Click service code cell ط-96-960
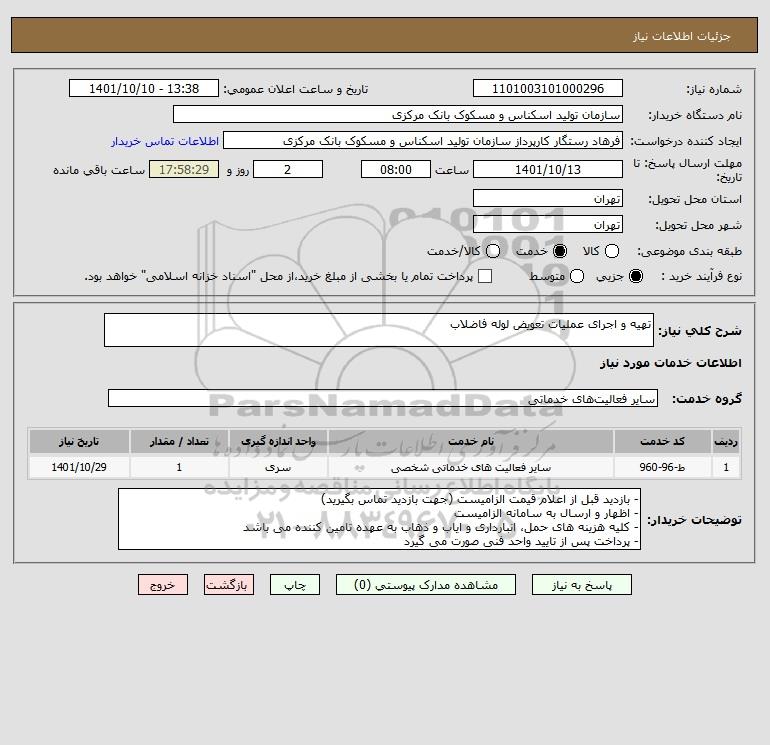770x745 pixels. click(x=662, y=467)
